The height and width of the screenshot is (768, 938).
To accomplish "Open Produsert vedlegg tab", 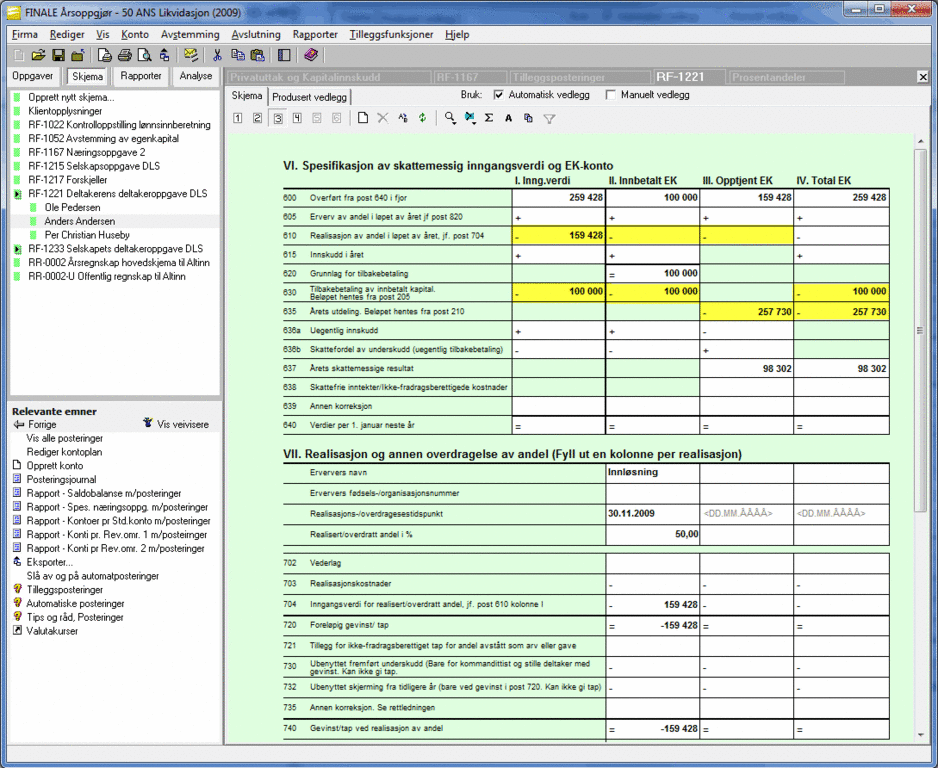I will tap(309, 97).
